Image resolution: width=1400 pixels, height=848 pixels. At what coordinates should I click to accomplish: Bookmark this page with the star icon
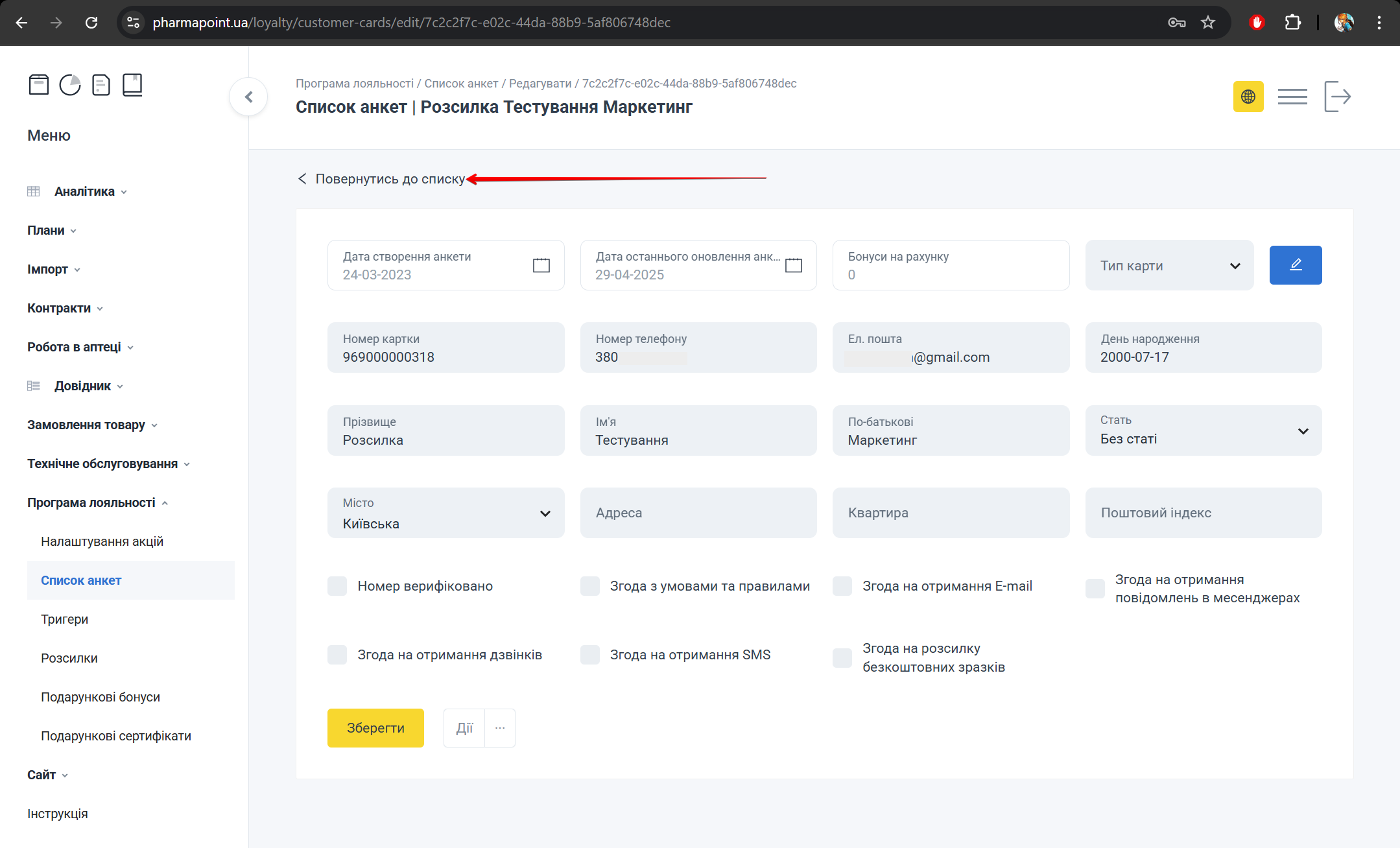[x=1207, y=23]
